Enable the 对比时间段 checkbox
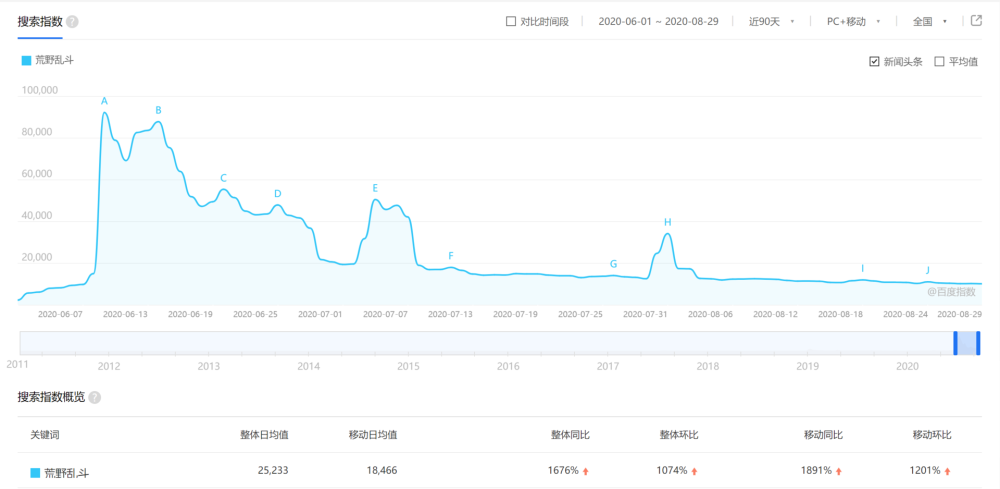The image size is (1000, 489). tap(510, 21)
